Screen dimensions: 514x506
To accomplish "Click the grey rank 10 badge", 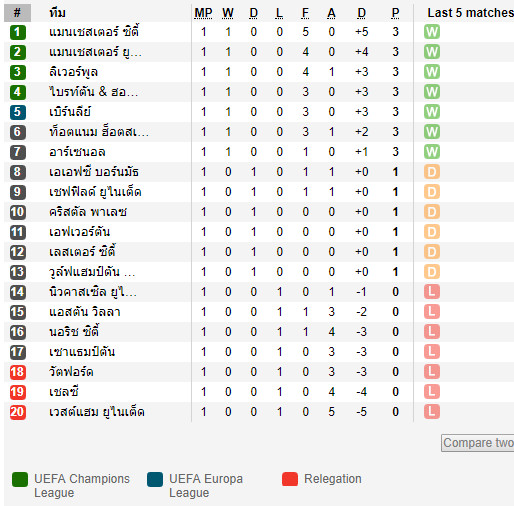I will [18, 212].
